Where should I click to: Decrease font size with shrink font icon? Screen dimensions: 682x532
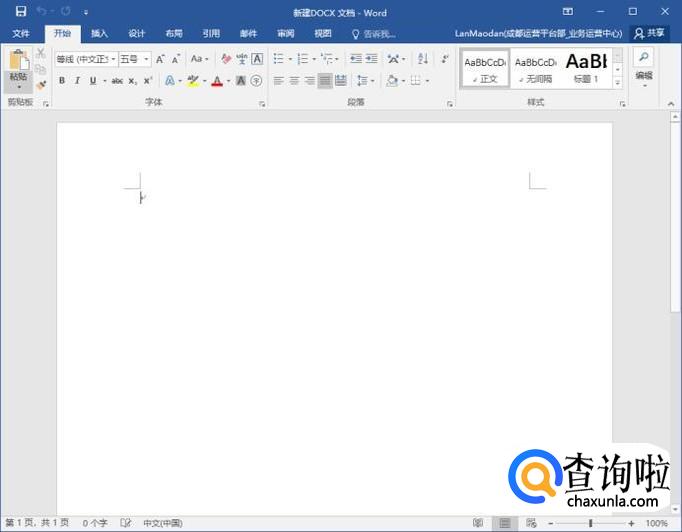pos(175,59)
